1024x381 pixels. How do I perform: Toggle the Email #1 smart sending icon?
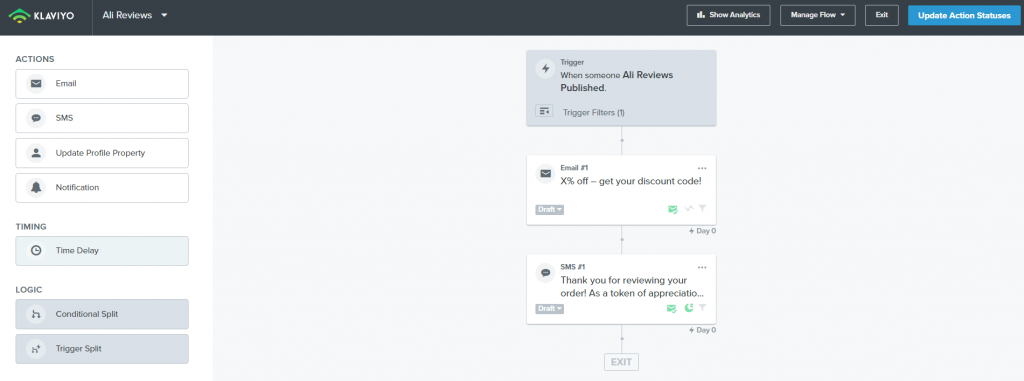coord(673,209)
